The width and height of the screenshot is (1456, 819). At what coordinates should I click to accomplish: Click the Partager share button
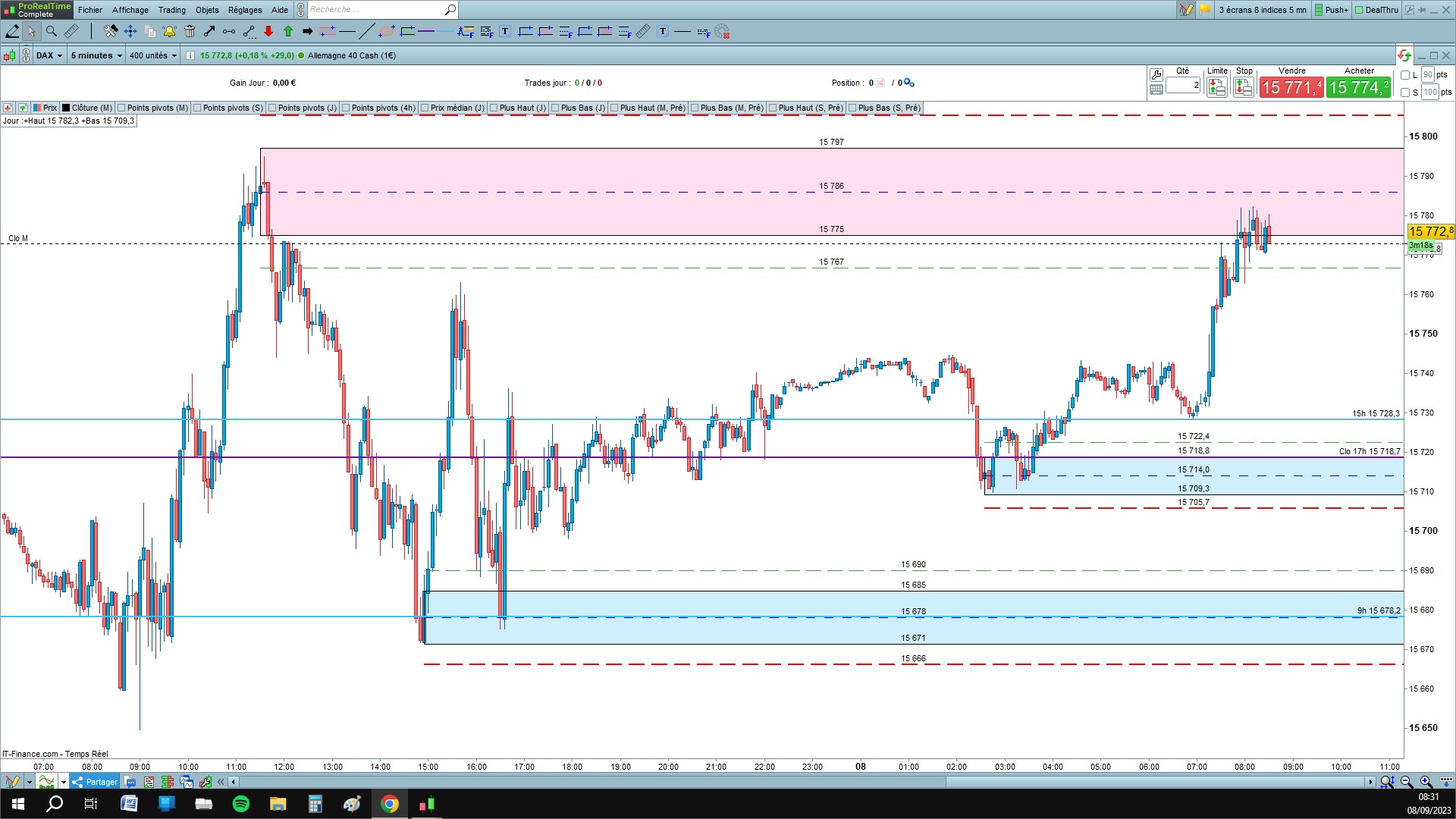95,782
